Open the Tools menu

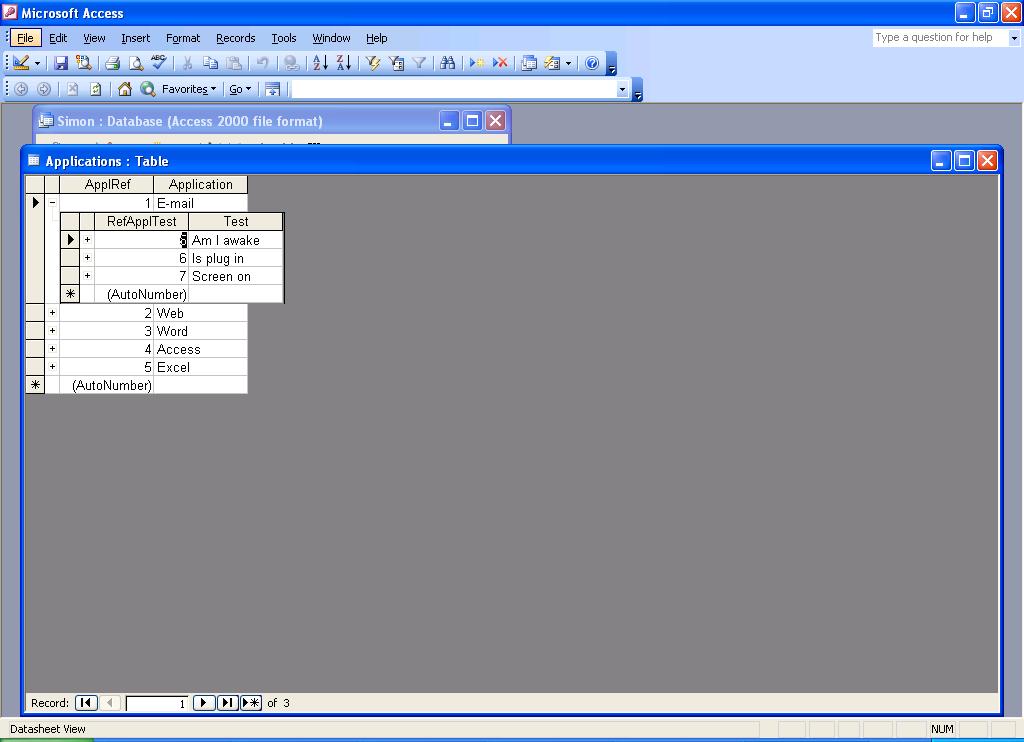(x=284, y=38)
